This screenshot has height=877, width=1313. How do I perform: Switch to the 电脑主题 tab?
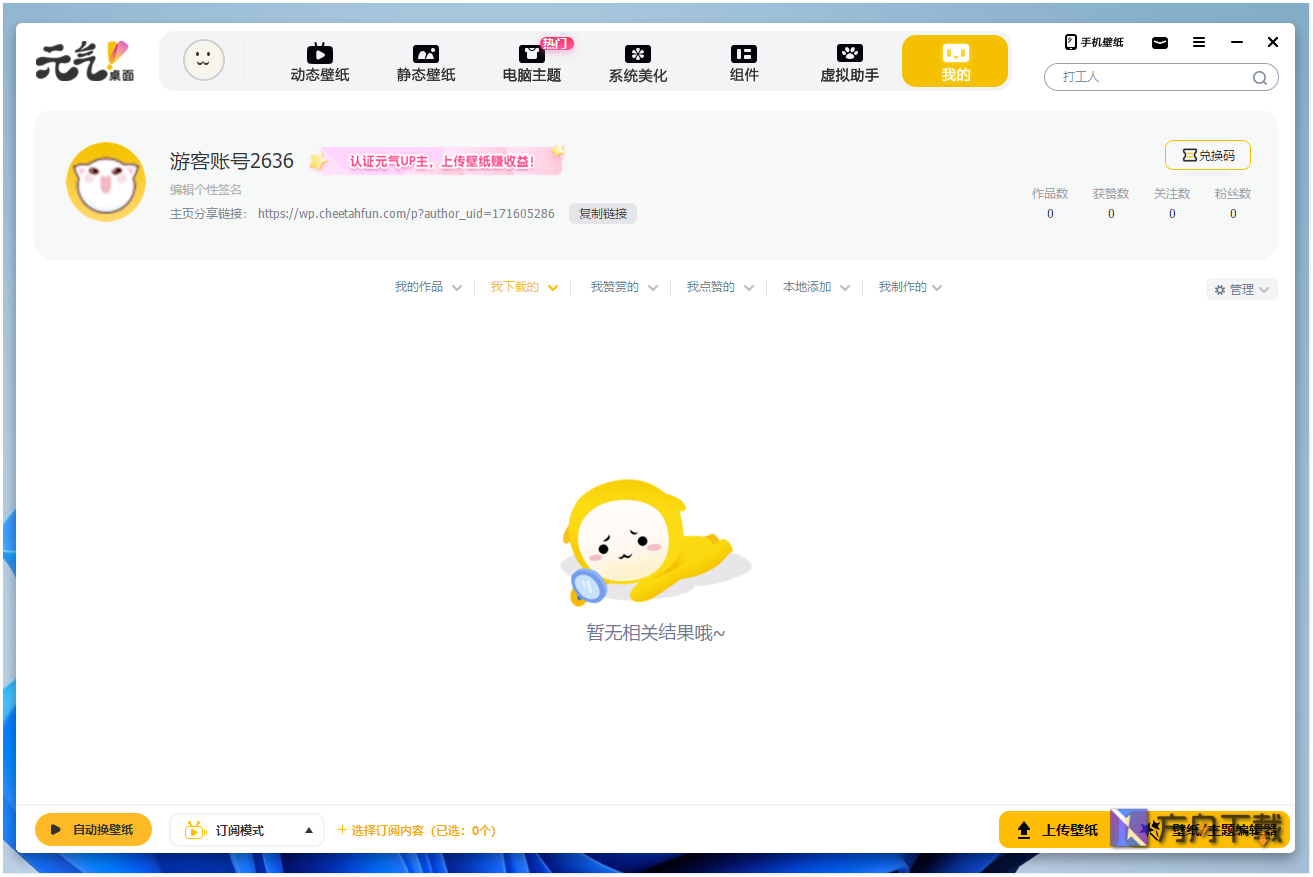532,63
